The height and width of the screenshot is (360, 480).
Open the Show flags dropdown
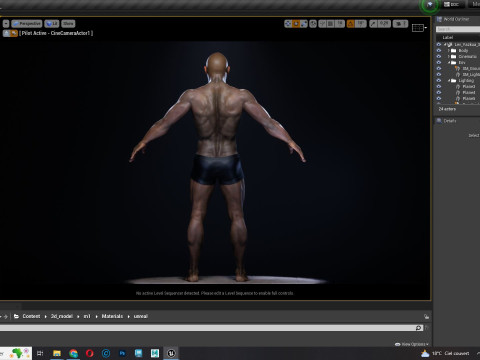click(x=68, y=24)
